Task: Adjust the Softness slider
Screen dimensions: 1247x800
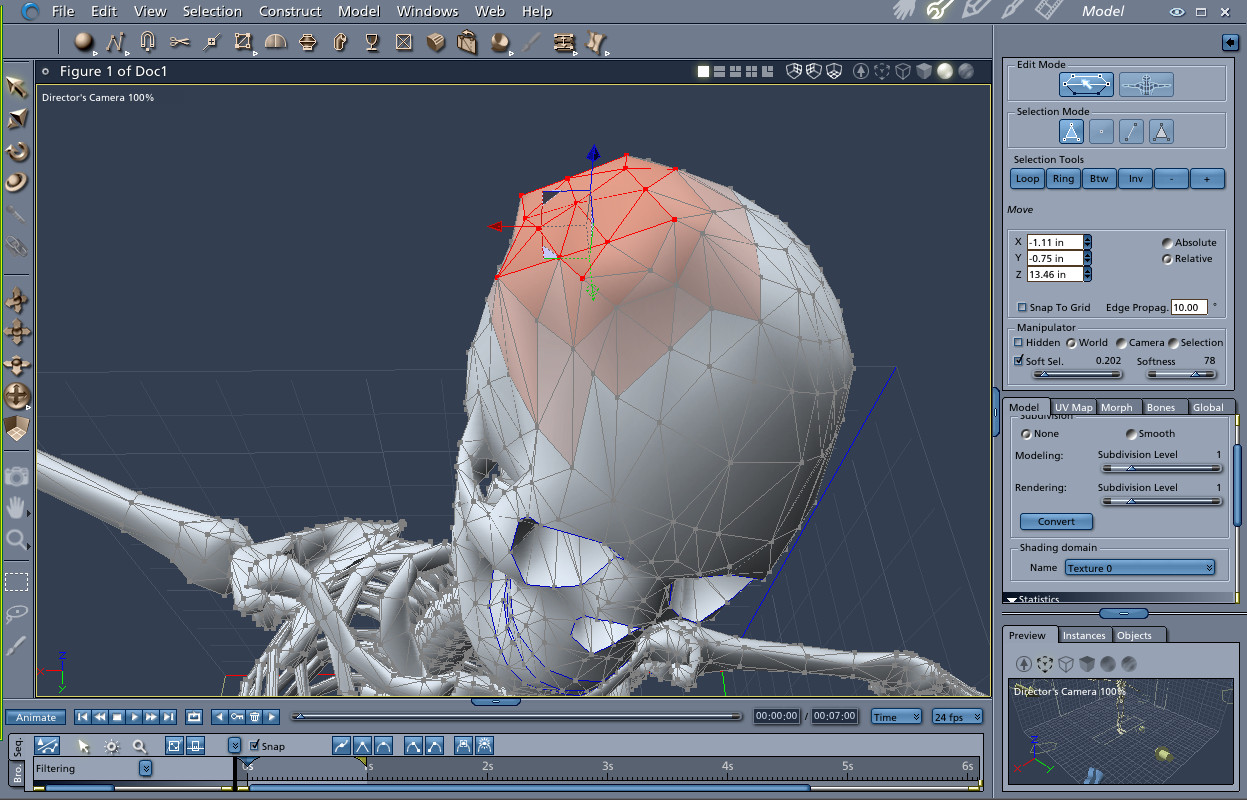Action: pyautogui.click(x=1182, y=374)
